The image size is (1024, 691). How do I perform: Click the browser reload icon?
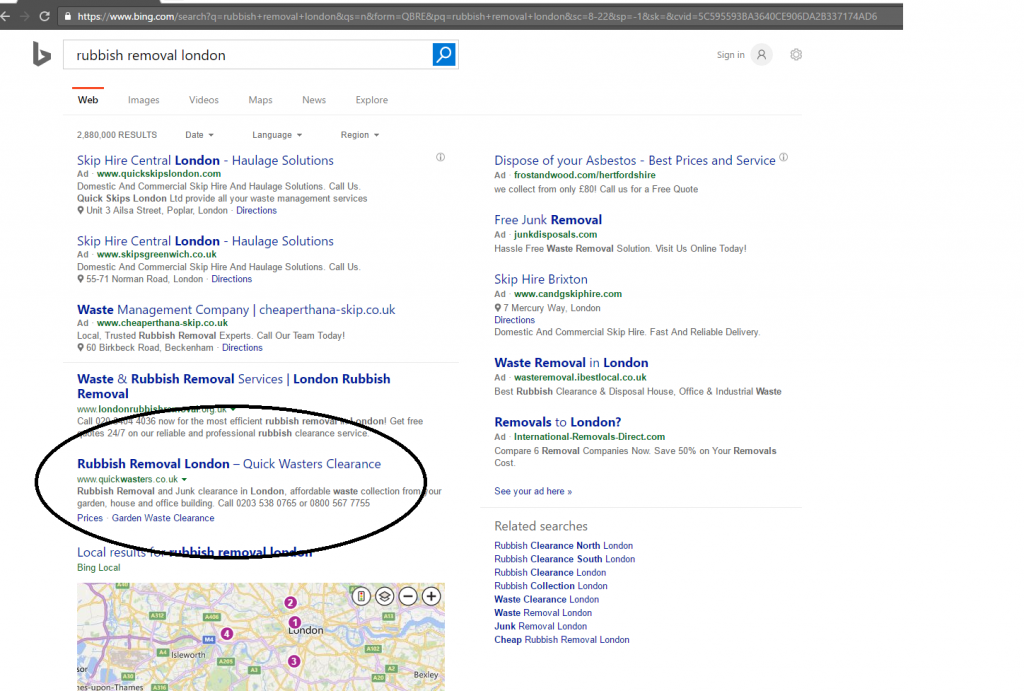tap(44, 16)
